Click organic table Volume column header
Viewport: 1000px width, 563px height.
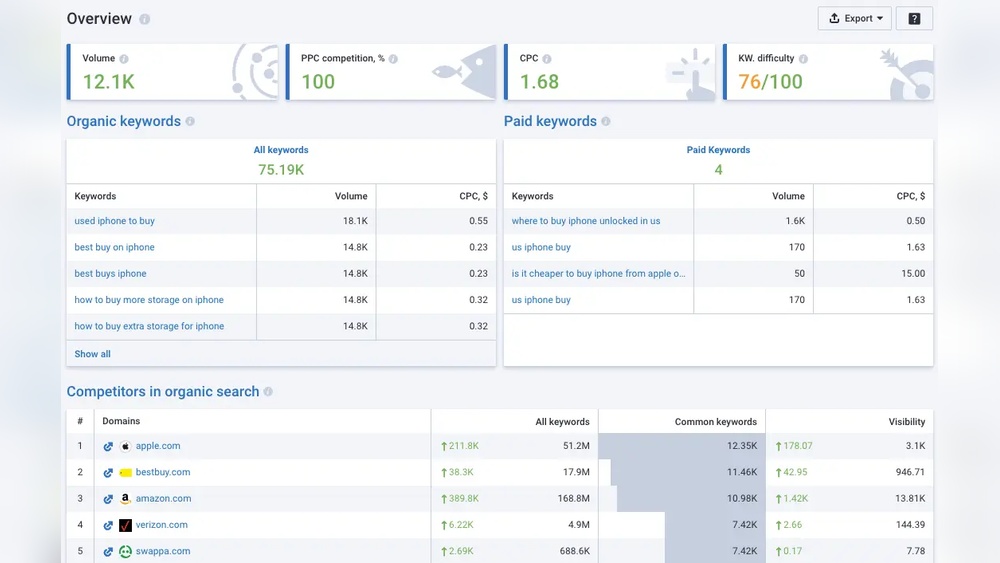click(351, 196)
